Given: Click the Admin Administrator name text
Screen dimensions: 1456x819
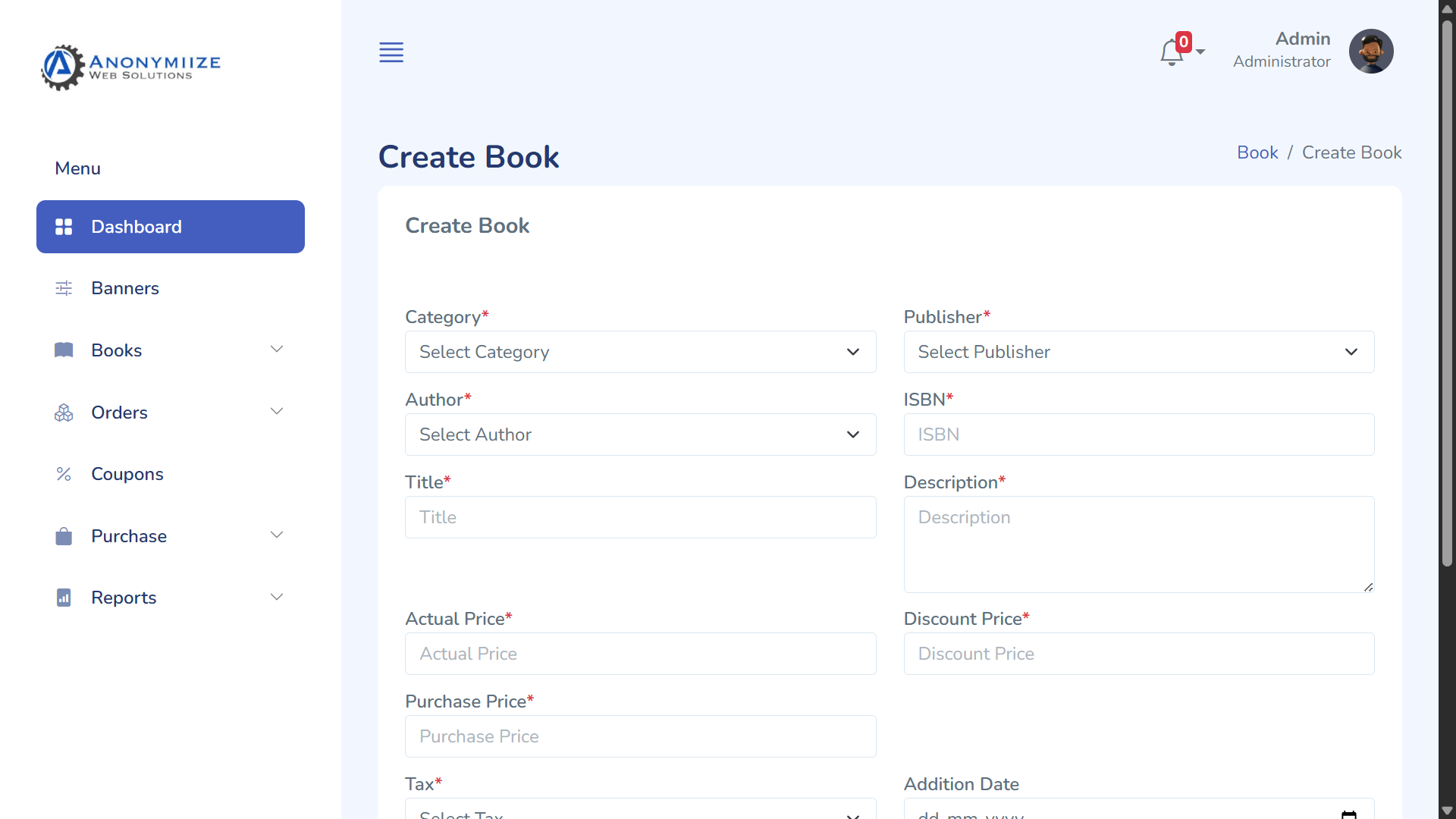Looking at the screenshot, I should pos(1282,50).
